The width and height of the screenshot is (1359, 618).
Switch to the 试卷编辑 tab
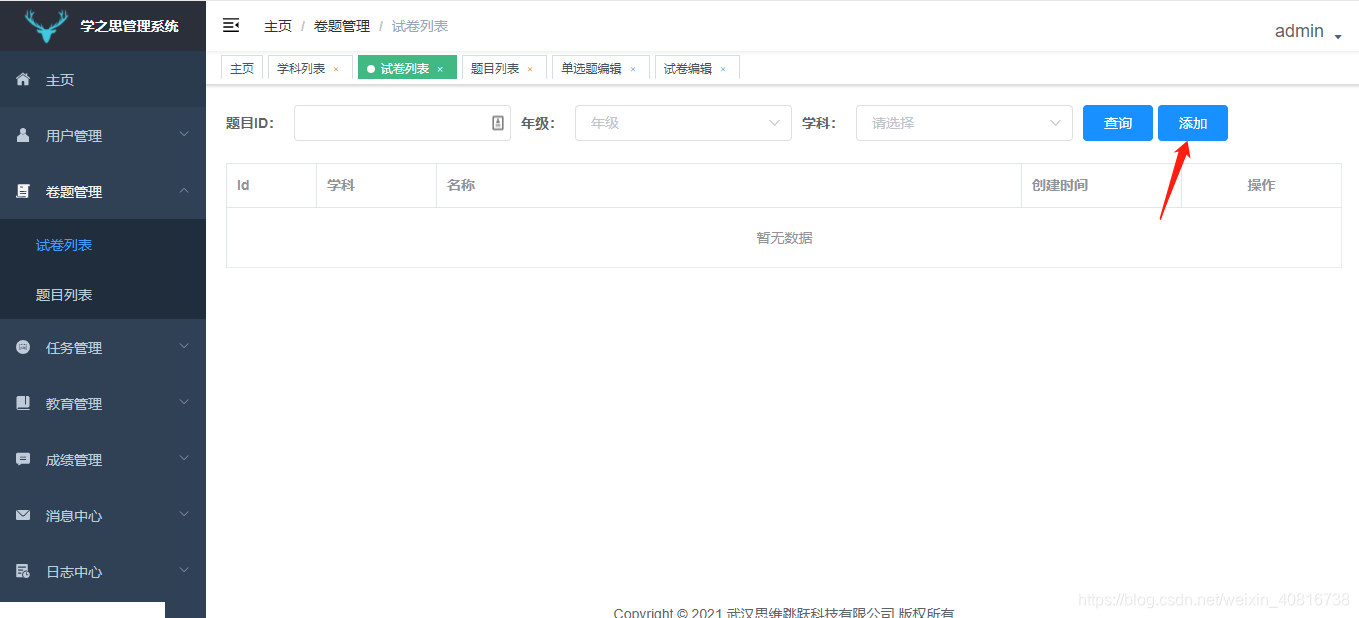click(689, 67)
